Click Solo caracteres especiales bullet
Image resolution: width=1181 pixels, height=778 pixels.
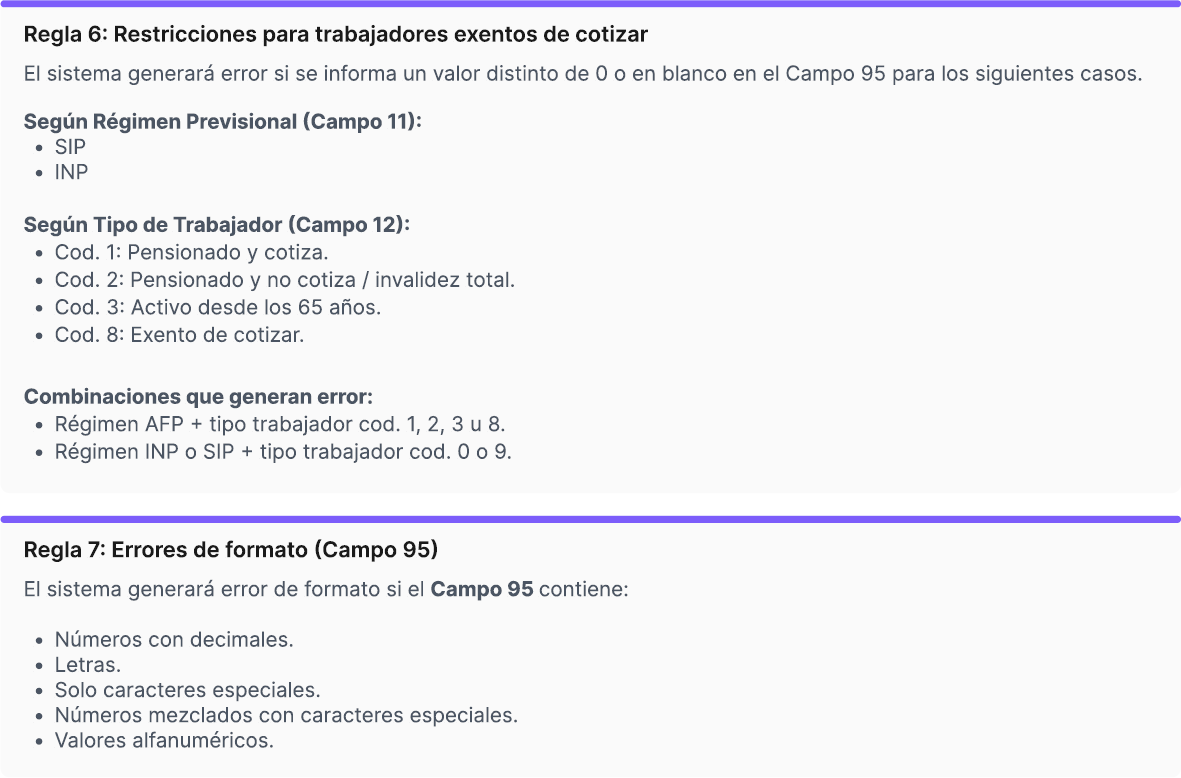[188, 691]
